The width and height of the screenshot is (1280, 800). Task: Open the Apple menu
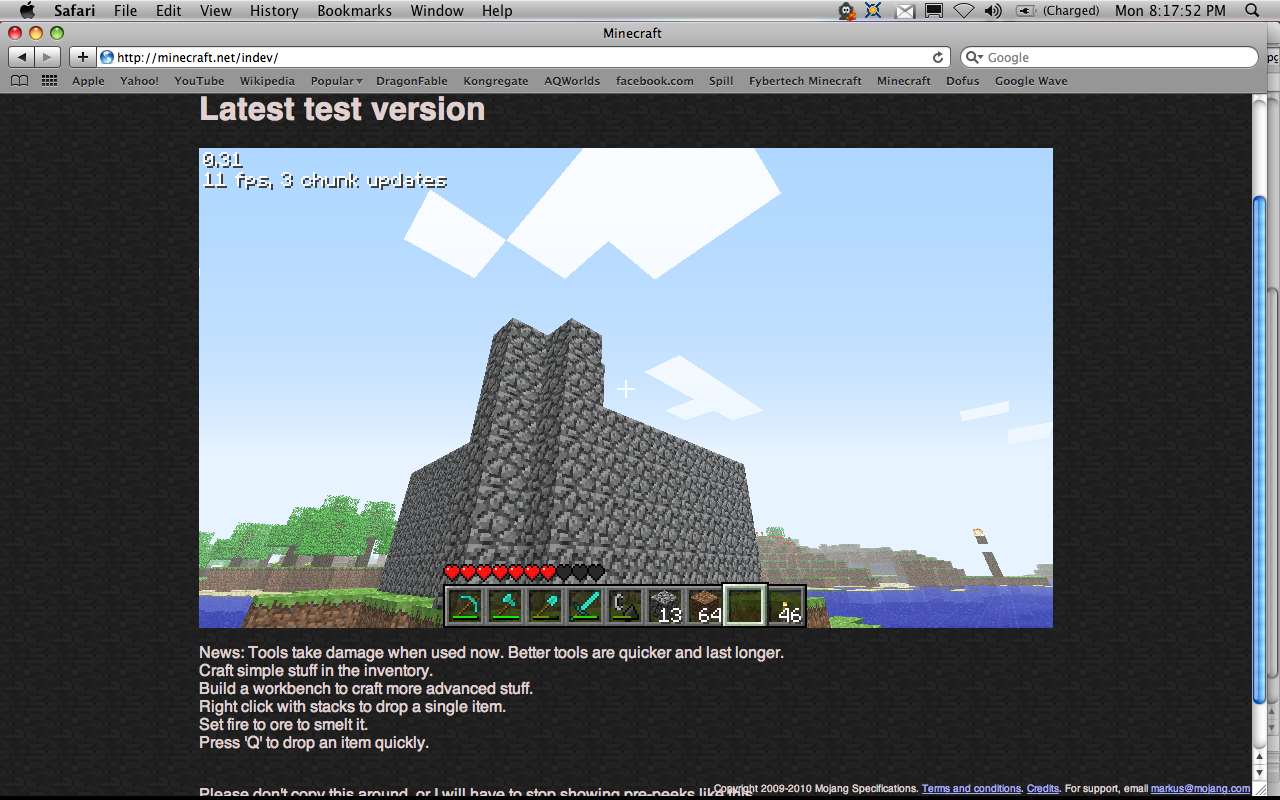click(x=27, y=11)
